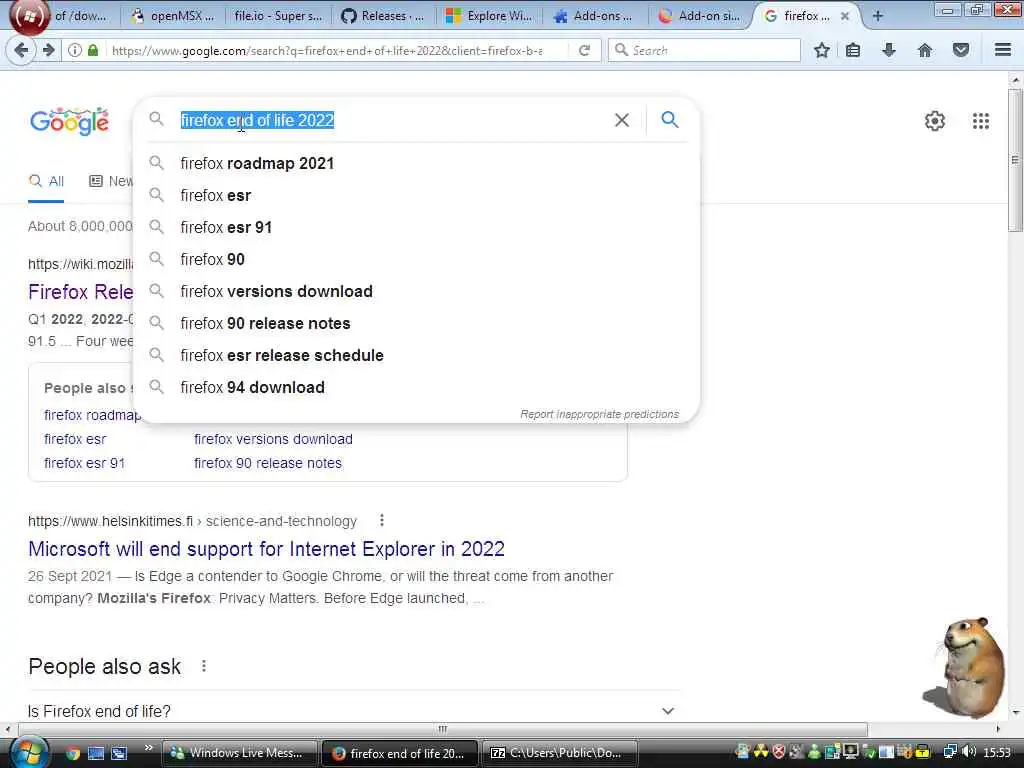Open the Downloads arrow icon

[888, 50]
